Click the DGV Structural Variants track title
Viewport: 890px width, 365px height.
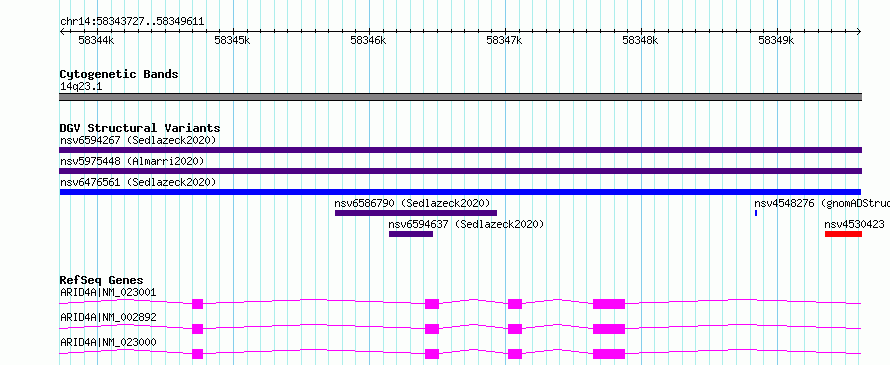tap(140, 128)
